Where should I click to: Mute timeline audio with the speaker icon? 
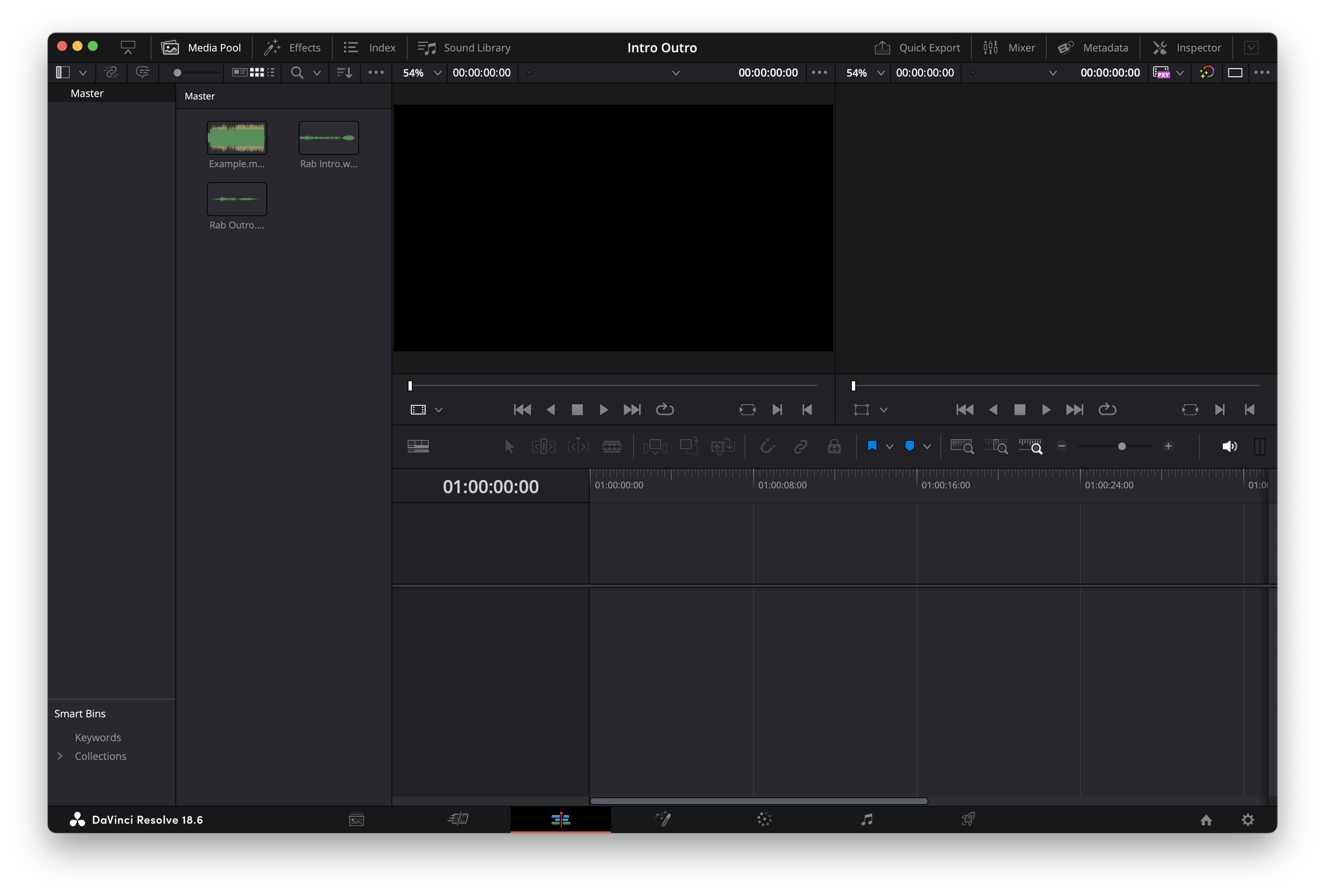[x=1229, y=446]
